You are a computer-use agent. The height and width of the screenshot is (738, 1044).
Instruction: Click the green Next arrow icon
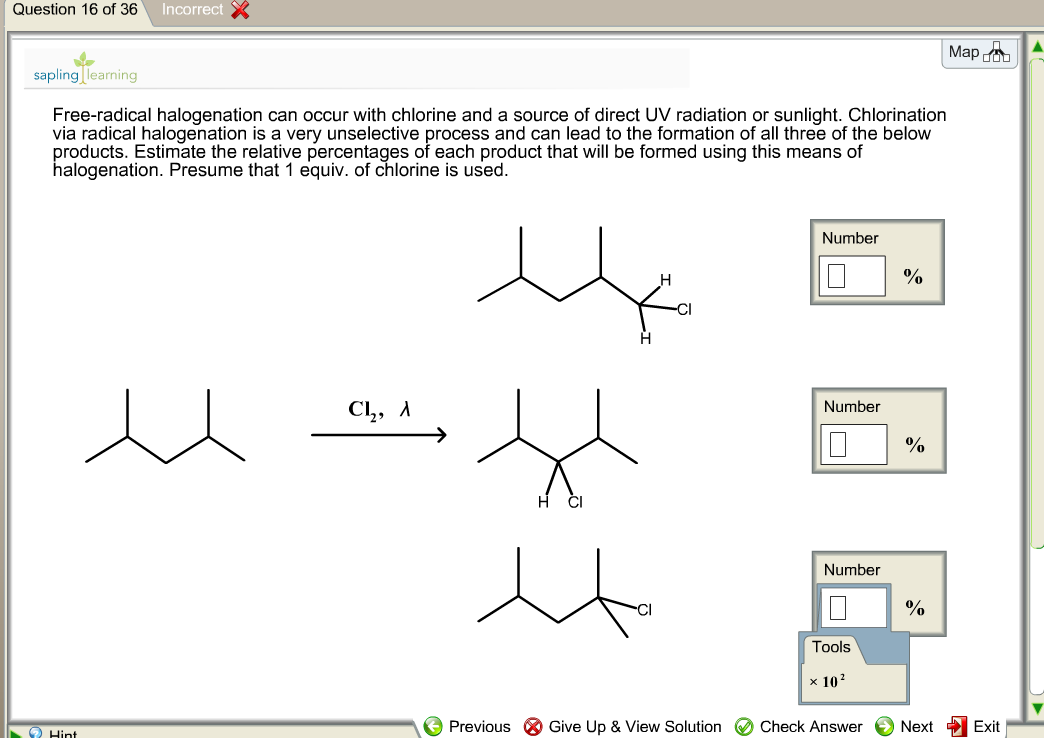(x=884, y=726)
